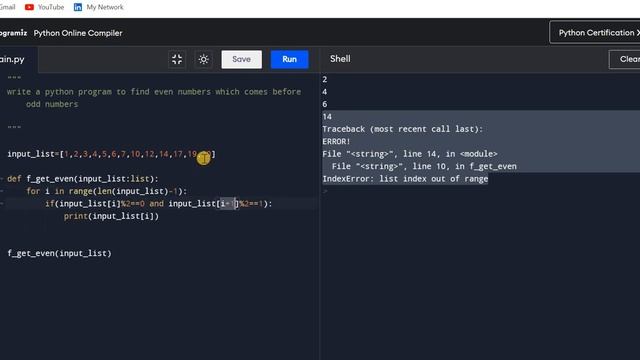Open the Gmail bookmark
This screenshot has height=360, width=640.
(7, 7)
